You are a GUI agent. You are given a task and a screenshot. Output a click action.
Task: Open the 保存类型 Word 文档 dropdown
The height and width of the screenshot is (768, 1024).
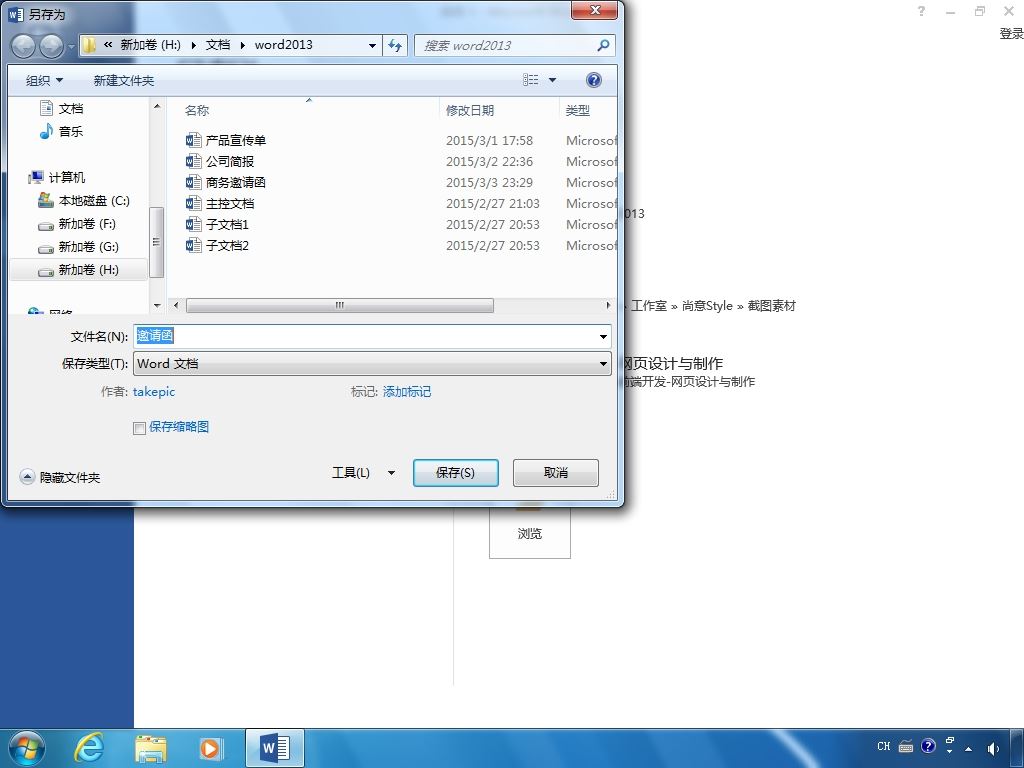(x=372, y=364)
